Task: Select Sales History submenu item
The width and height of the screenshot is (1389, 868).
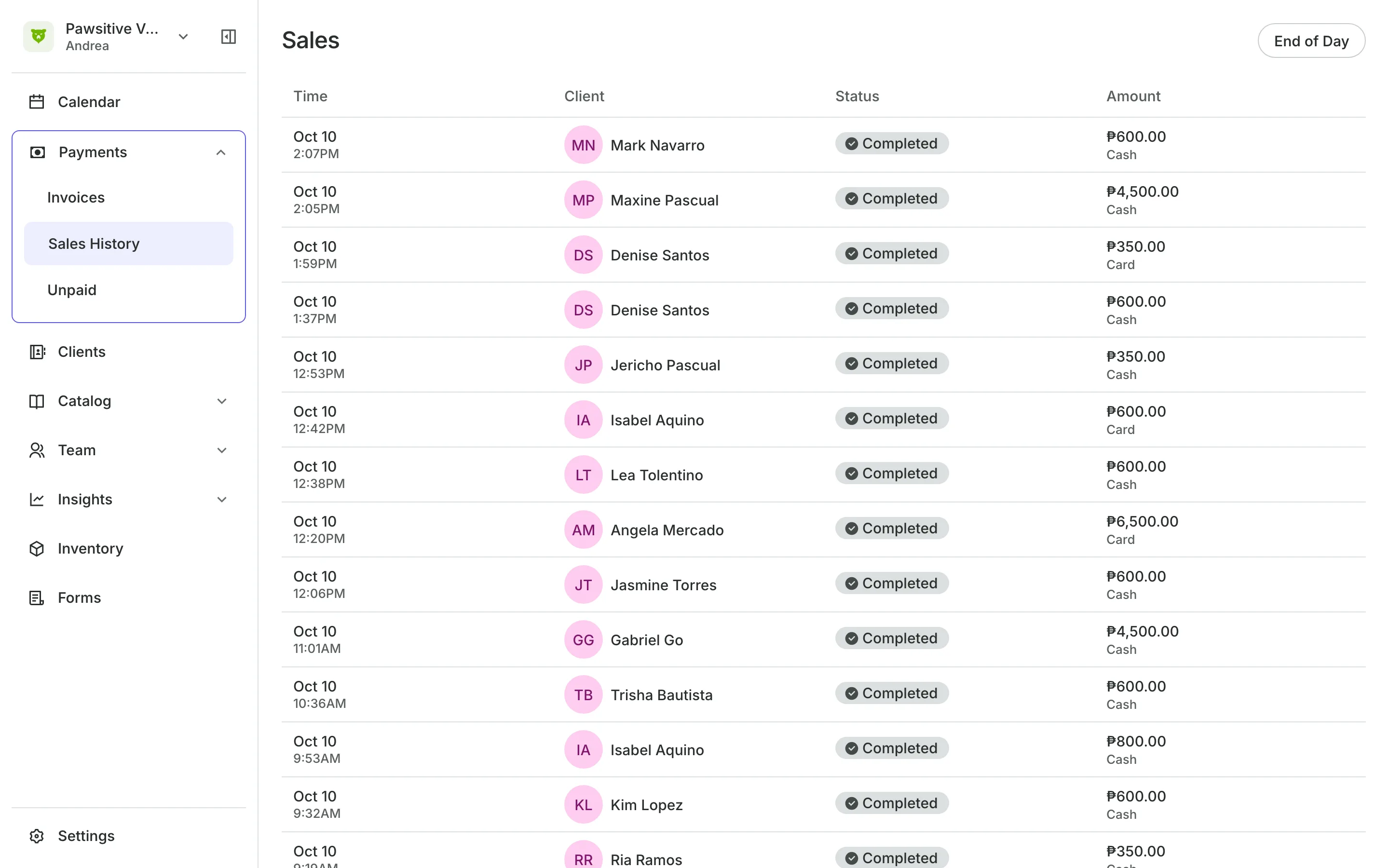Action: pos(129,244)
